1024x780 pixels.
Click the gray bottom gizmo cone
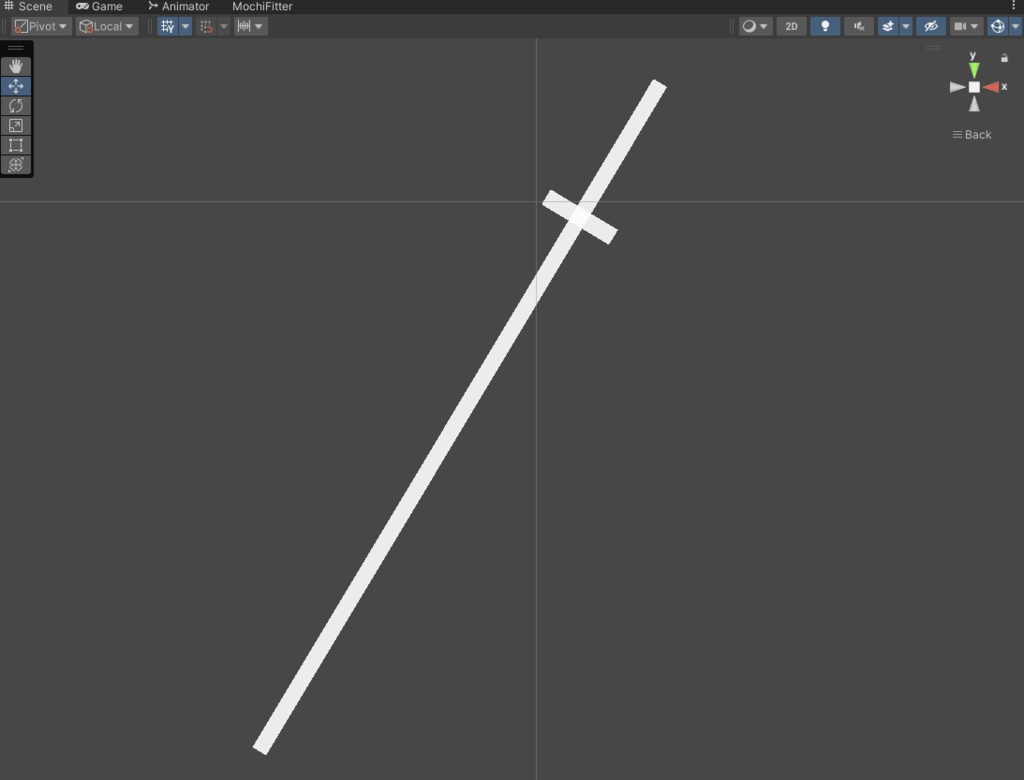(x=974, y=104)
